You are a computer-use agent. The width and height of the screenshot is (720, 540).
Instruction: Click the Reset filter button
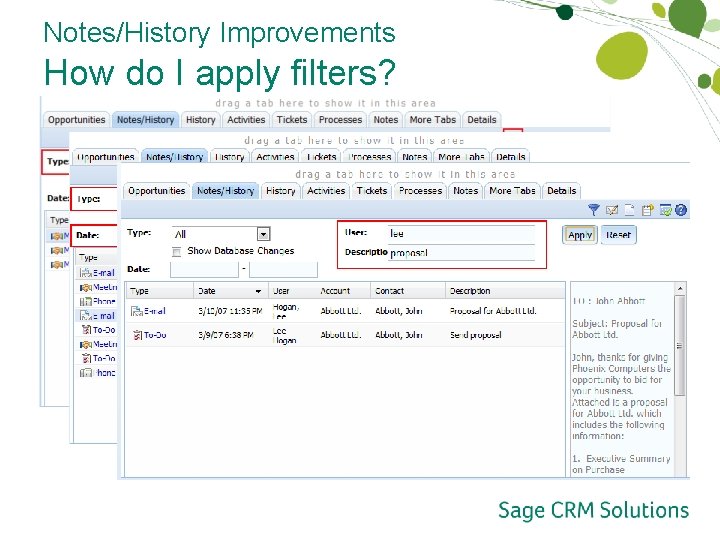(618, 235)
